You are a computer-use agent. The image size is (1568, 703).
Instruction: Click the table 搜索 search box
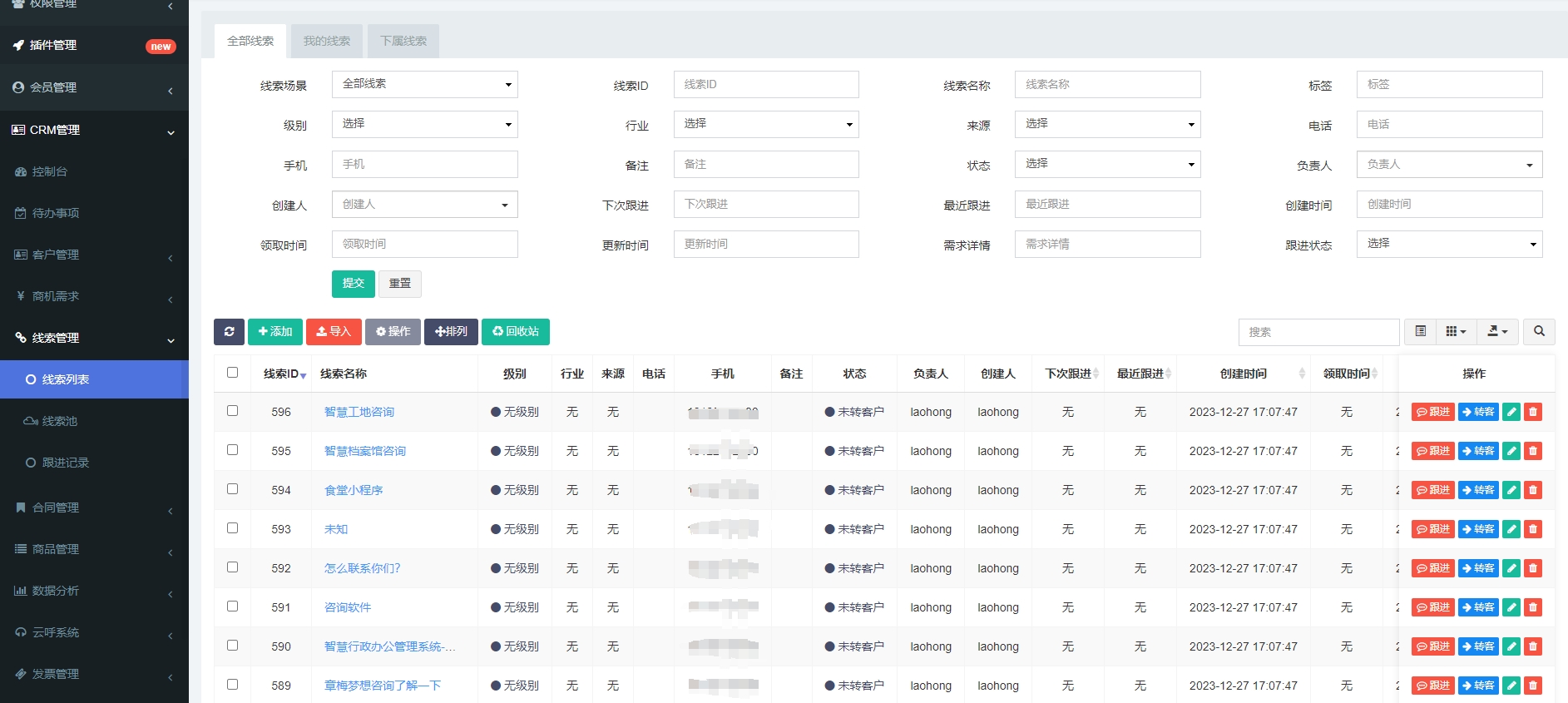pyautogui.click(x=1319, y=332)
